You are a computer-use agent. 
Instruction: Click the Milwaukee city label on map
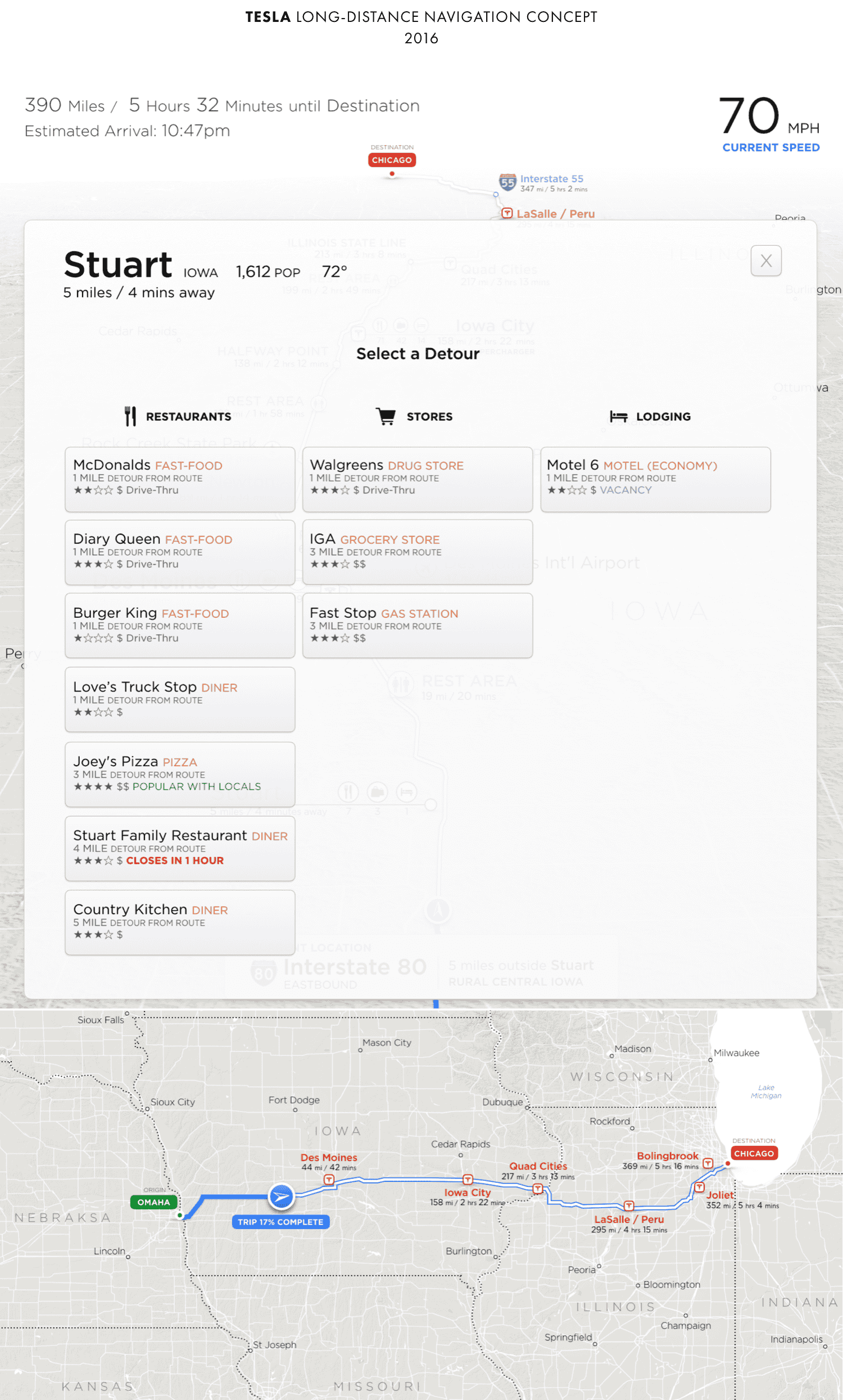pyautogui.click(x=736, y=1053)
